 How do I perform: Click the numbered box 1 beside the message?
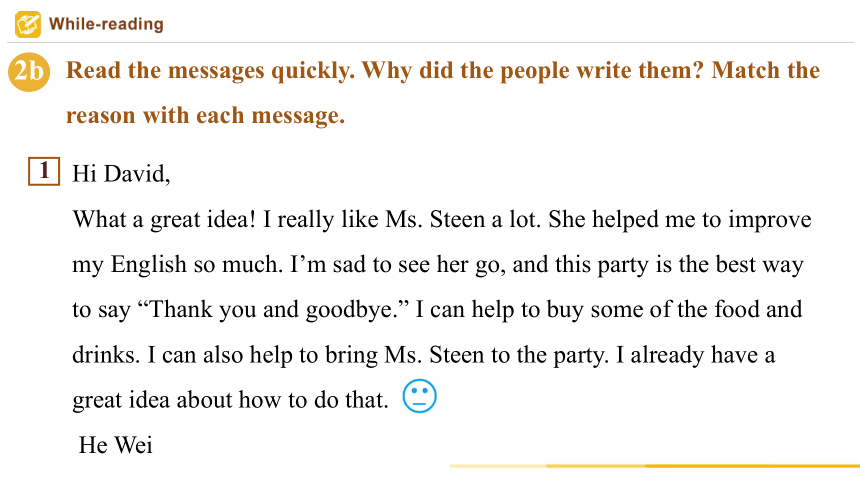coord(44,171)
